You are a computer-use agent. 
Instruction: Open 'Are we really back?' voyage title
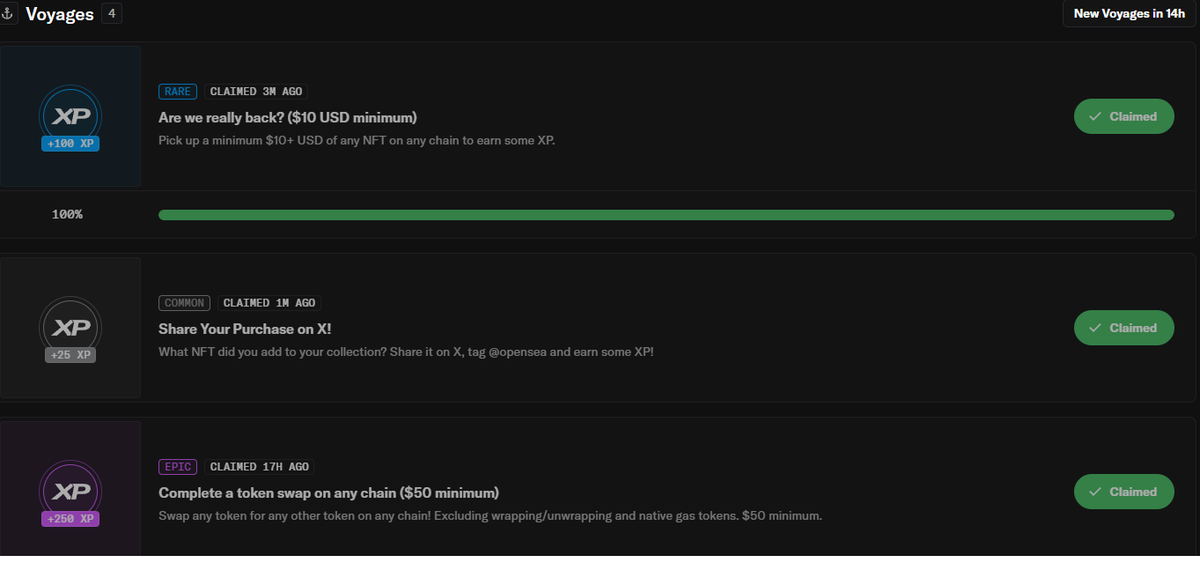(x=288, y=117)
